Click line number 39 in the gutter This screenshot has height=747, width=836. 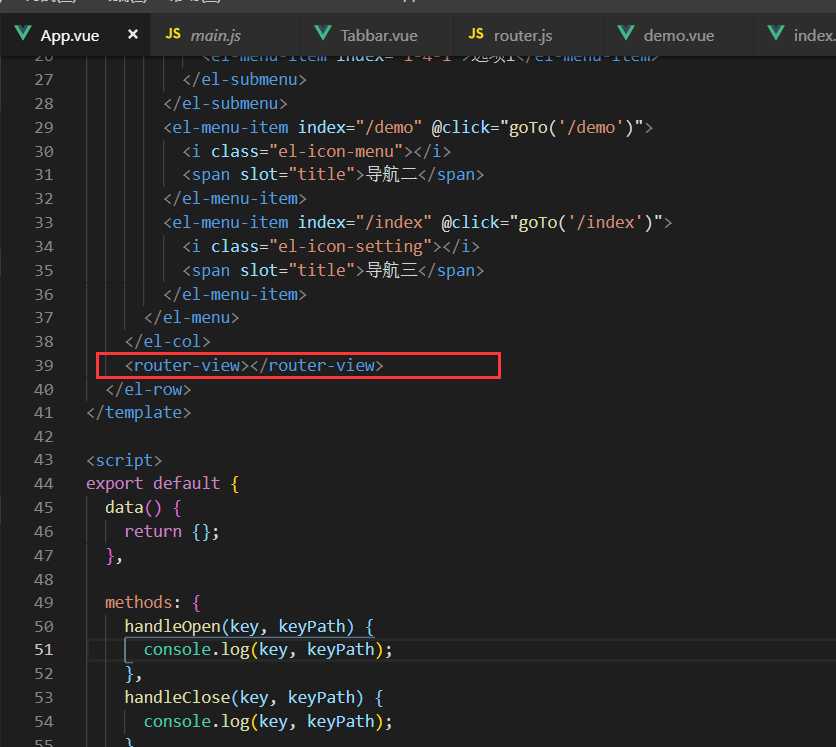44,366
